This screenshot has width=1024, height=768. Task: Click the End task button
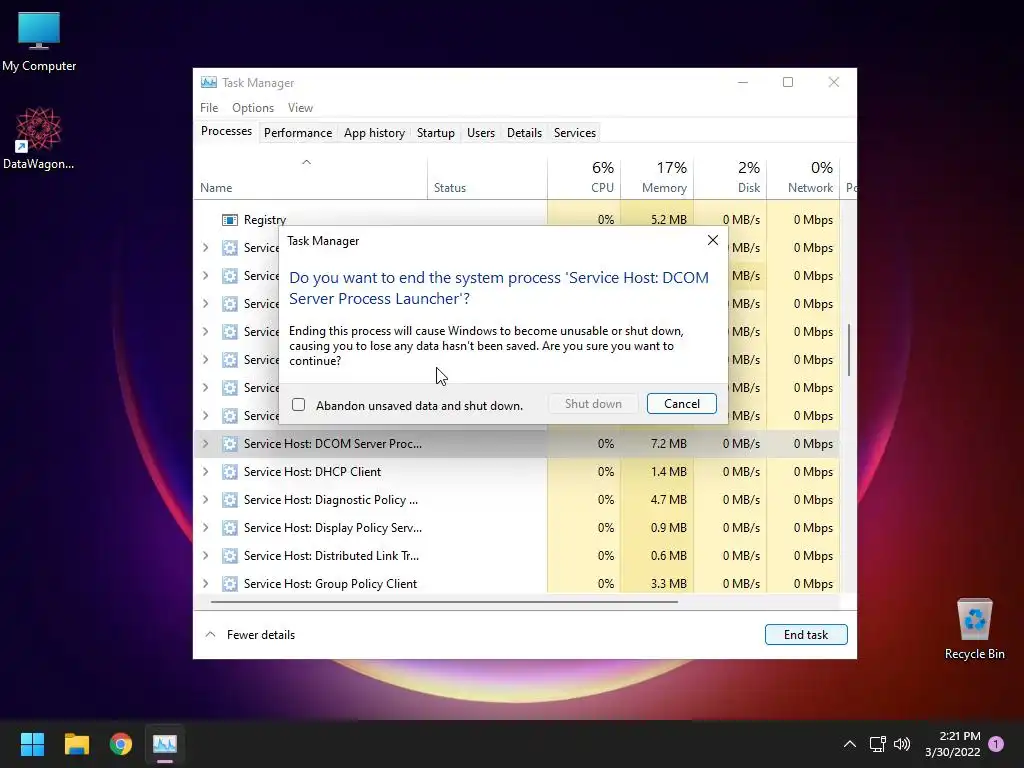[806, 635]
